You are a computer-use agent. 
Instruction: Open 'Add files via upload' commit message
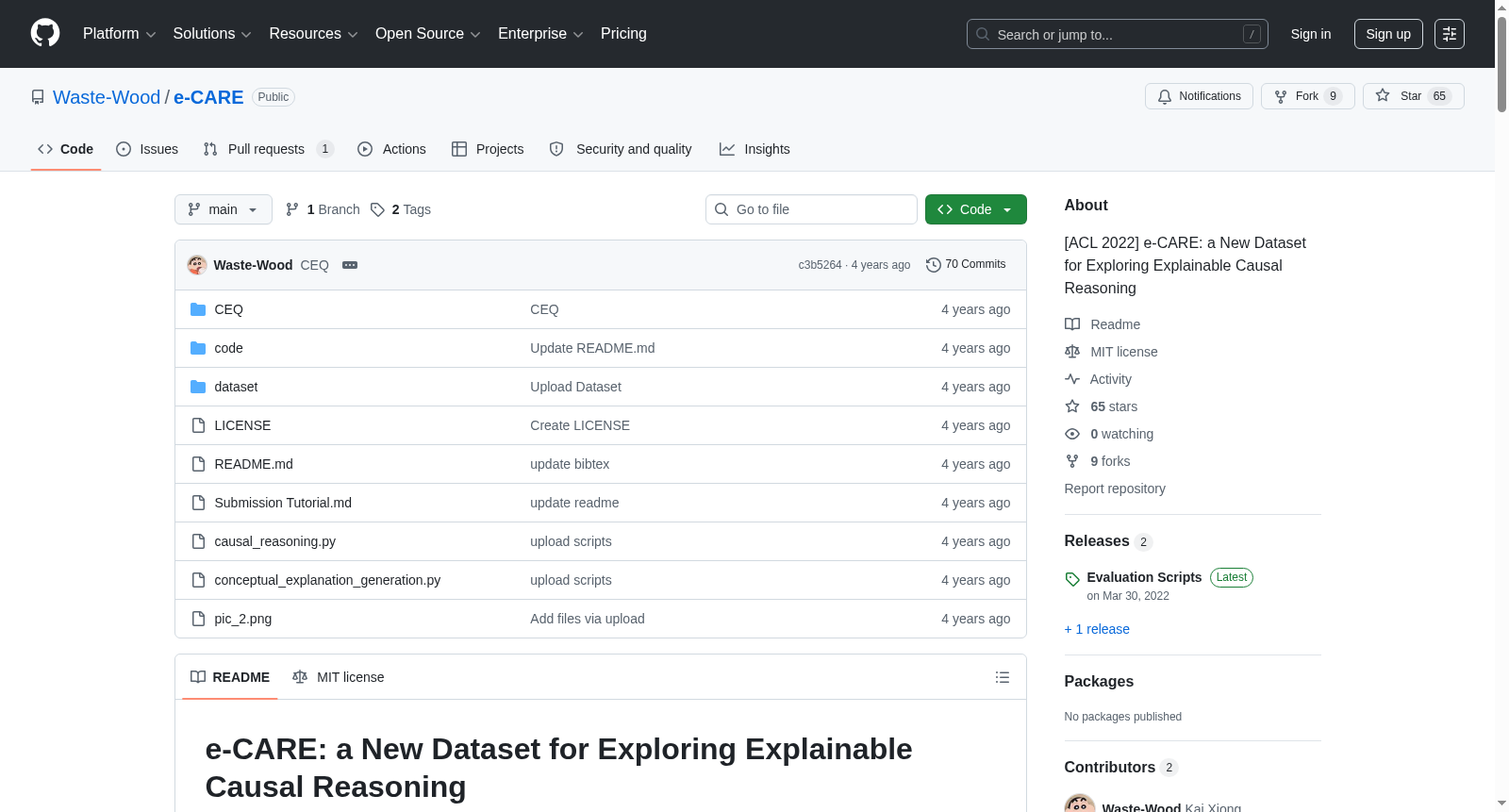pyautogui.click(x=588, y=619)
